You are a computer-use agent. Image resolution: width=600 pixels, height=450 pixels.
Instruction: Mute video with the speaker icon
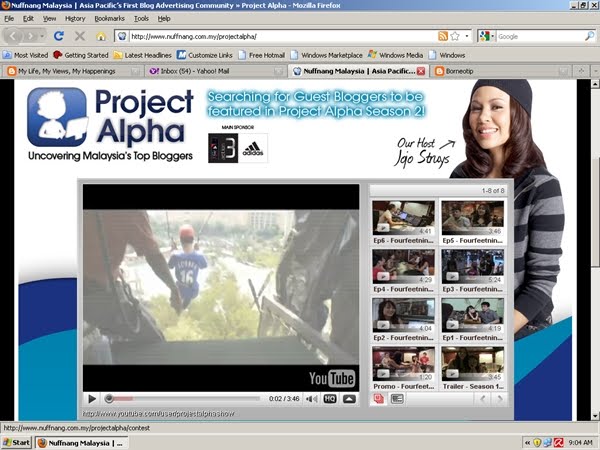(x=312, y=399)
